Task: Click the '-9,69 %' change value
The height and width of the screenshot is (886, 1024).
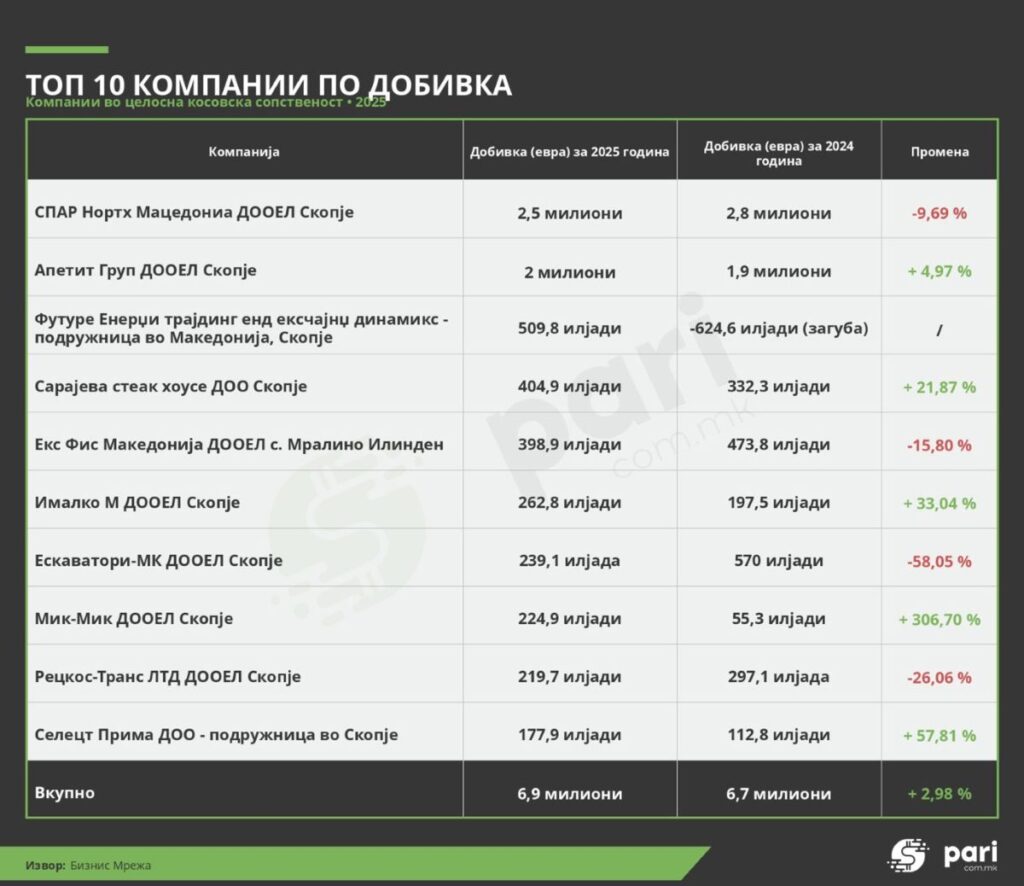Action: pyautogui.click(x=939, y=214)
